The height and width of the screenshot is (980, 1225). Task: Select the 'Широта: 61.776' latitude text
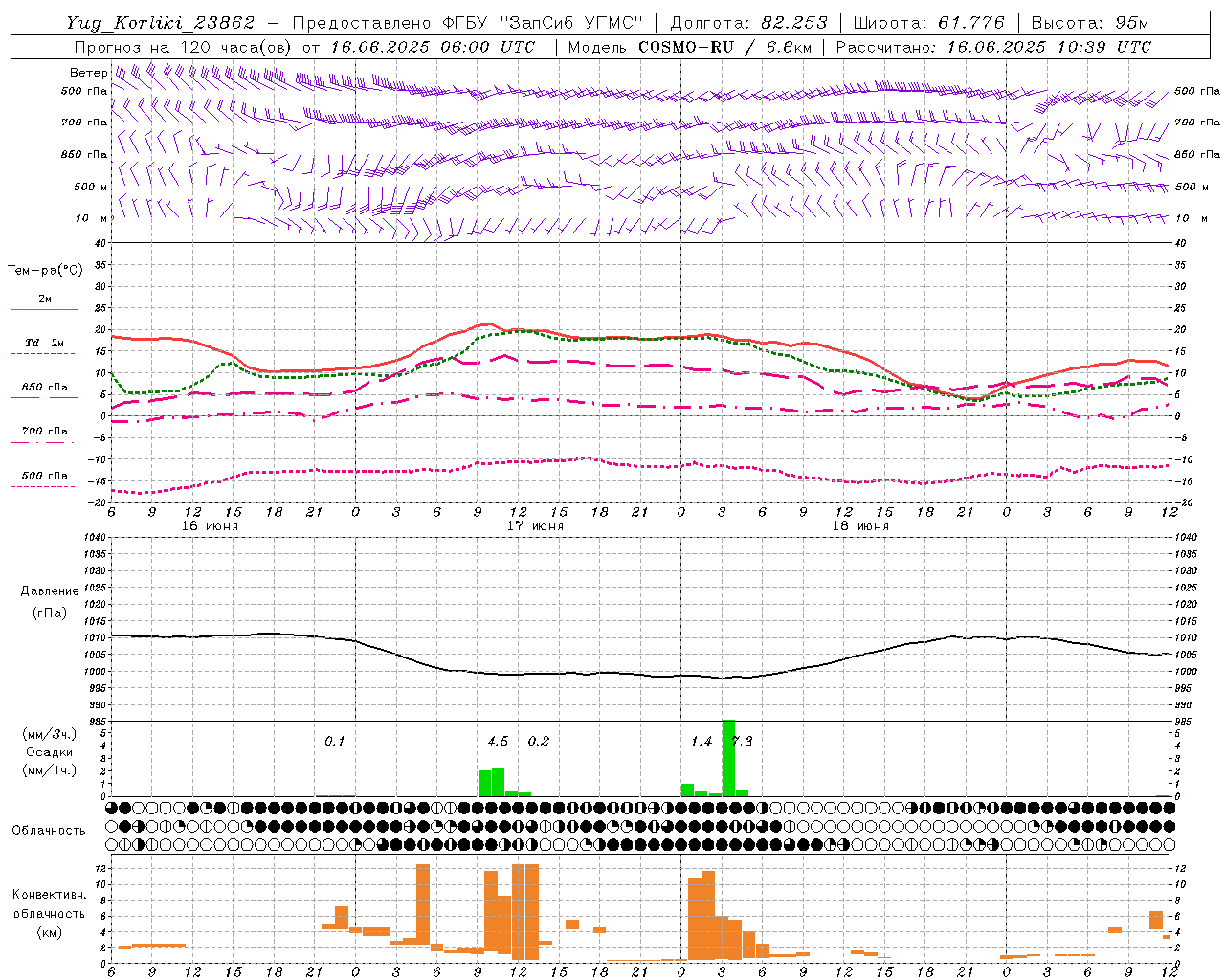coord(928,23)
